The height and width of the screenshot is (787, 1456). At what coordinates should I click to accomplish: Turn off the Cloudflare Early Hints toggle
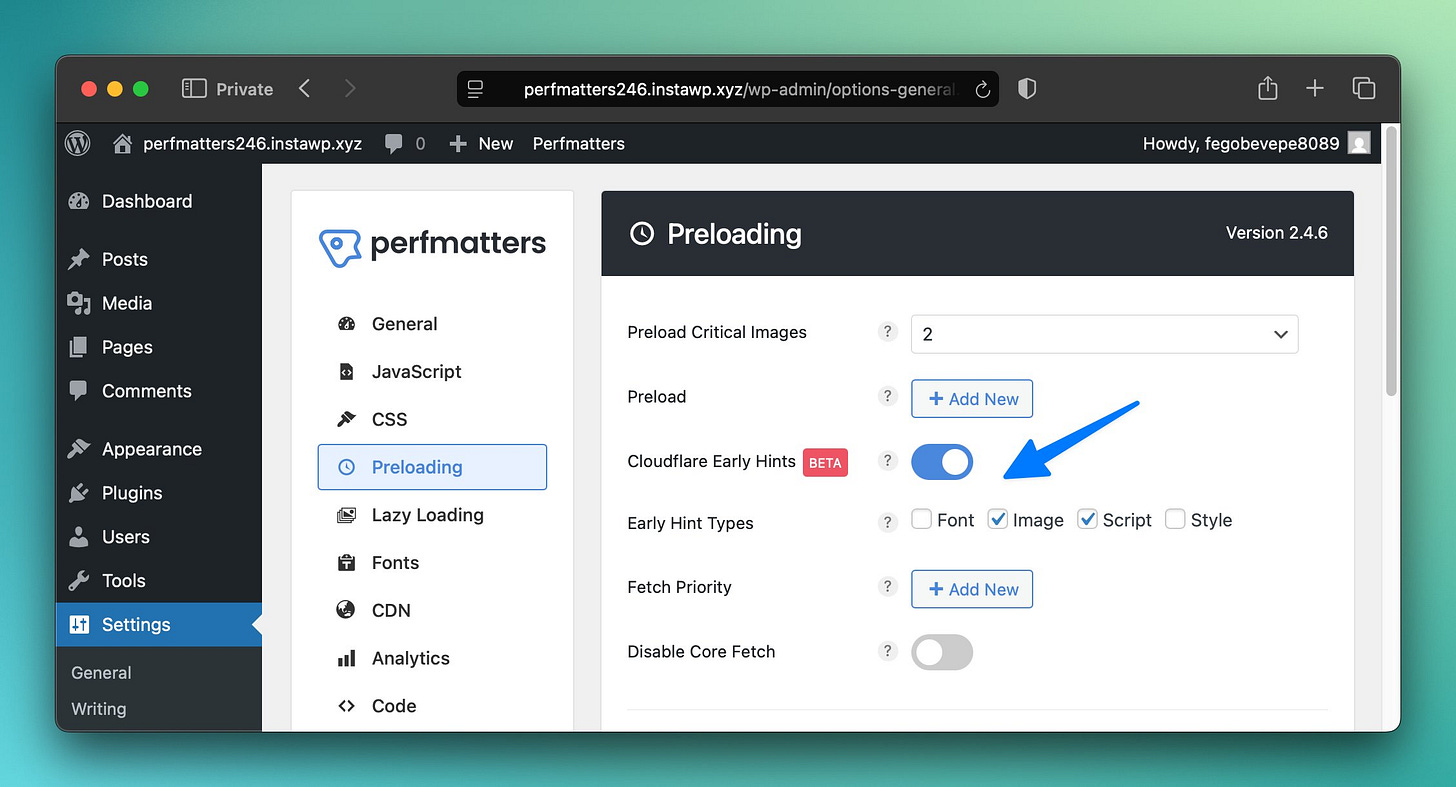coord(942,461)
